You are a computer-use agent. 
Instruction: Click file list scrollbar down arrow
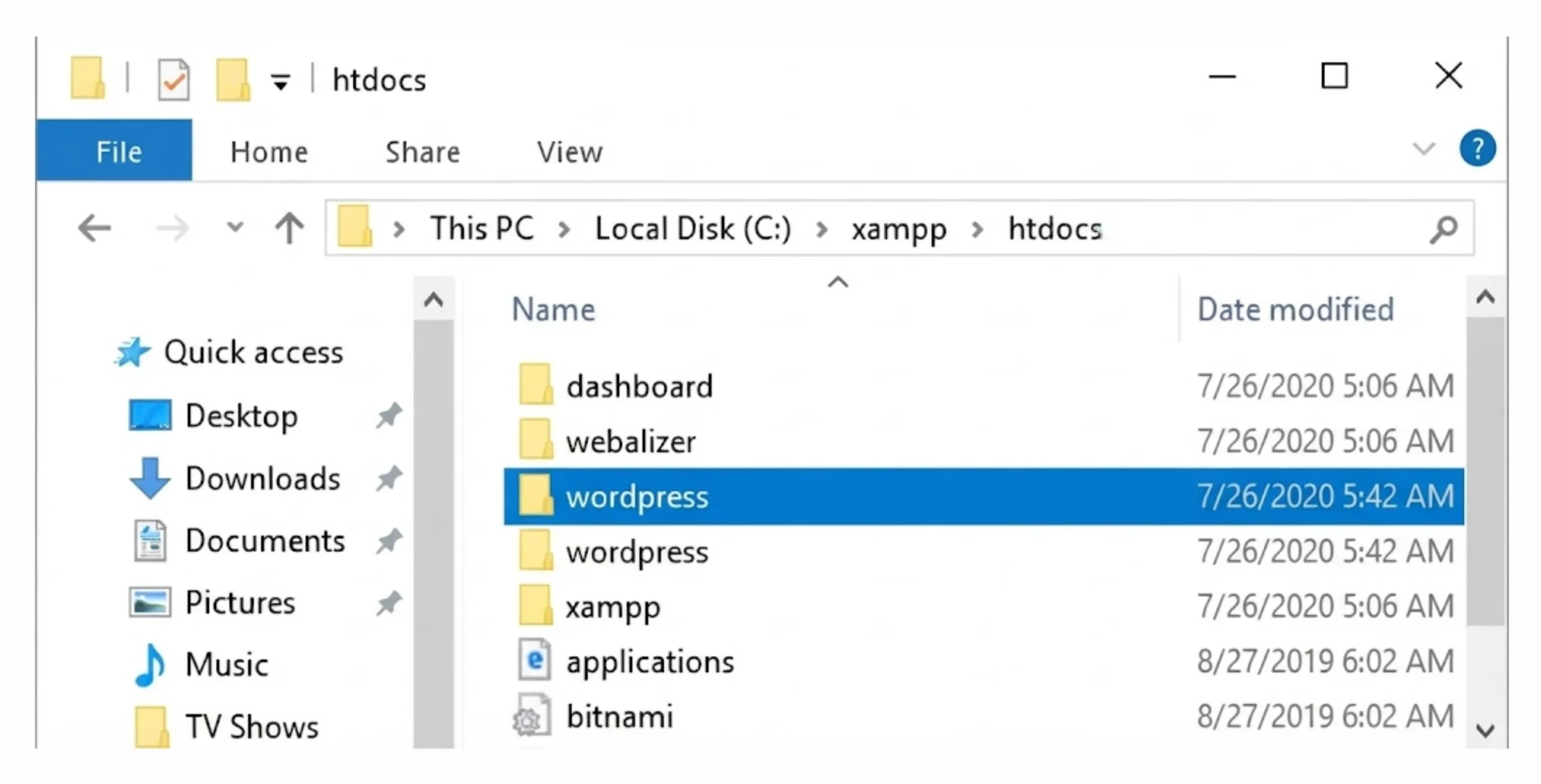1485,729
